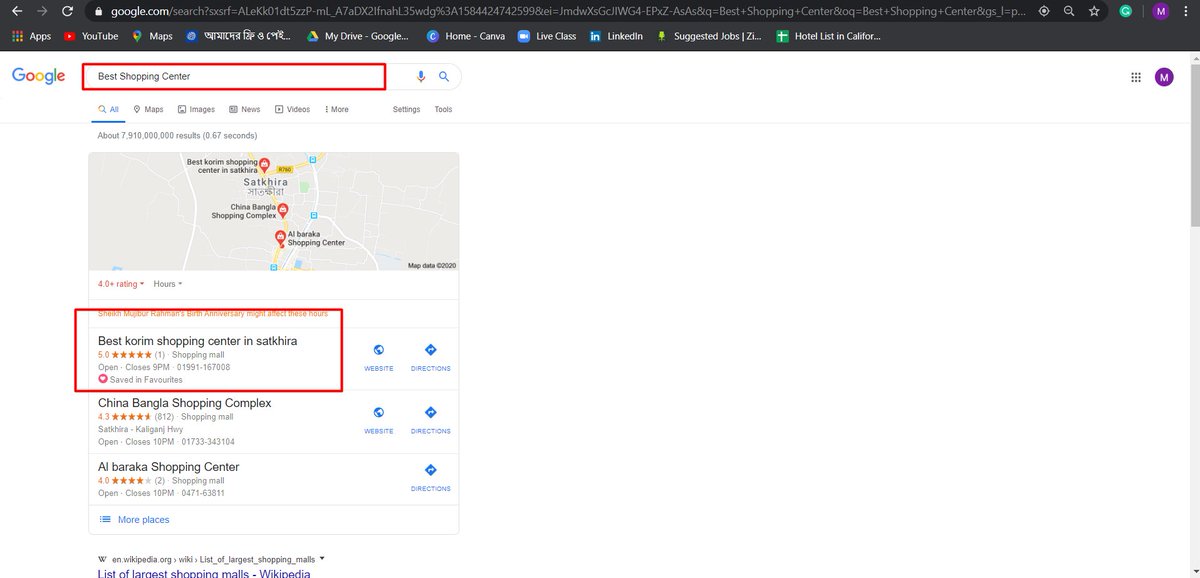Click the Al baraka Shopping Center map pin
The width and height of the screenshot is (1200, 578).
(281, 237)
